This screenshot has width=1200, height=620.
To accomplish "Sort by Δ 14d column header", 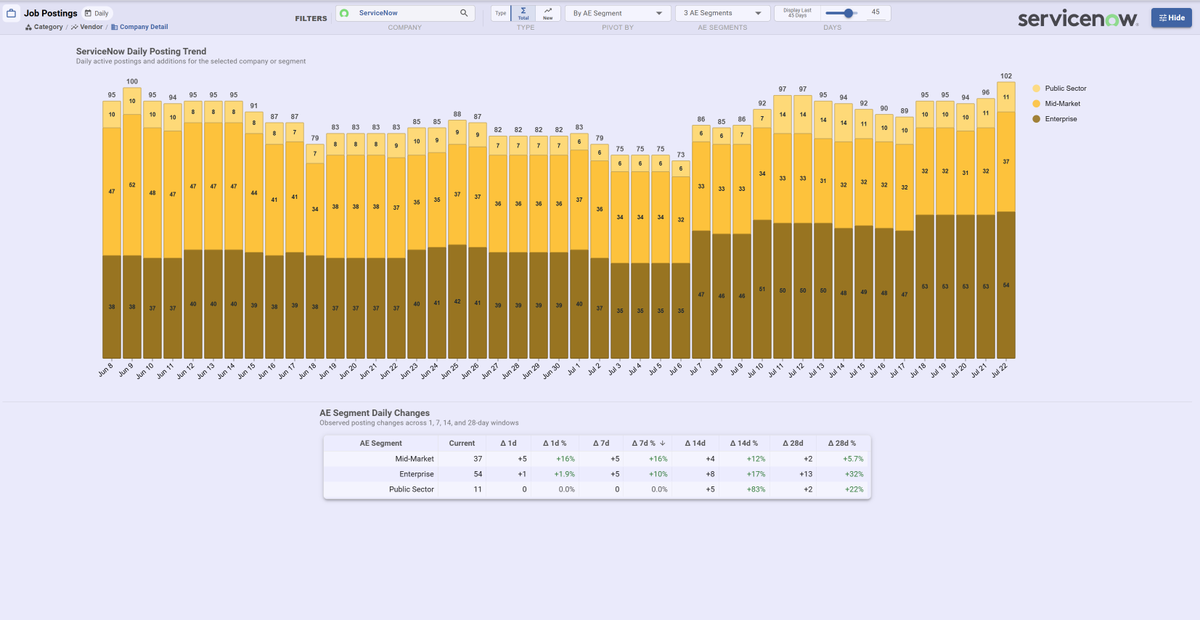I will [695, 443].
